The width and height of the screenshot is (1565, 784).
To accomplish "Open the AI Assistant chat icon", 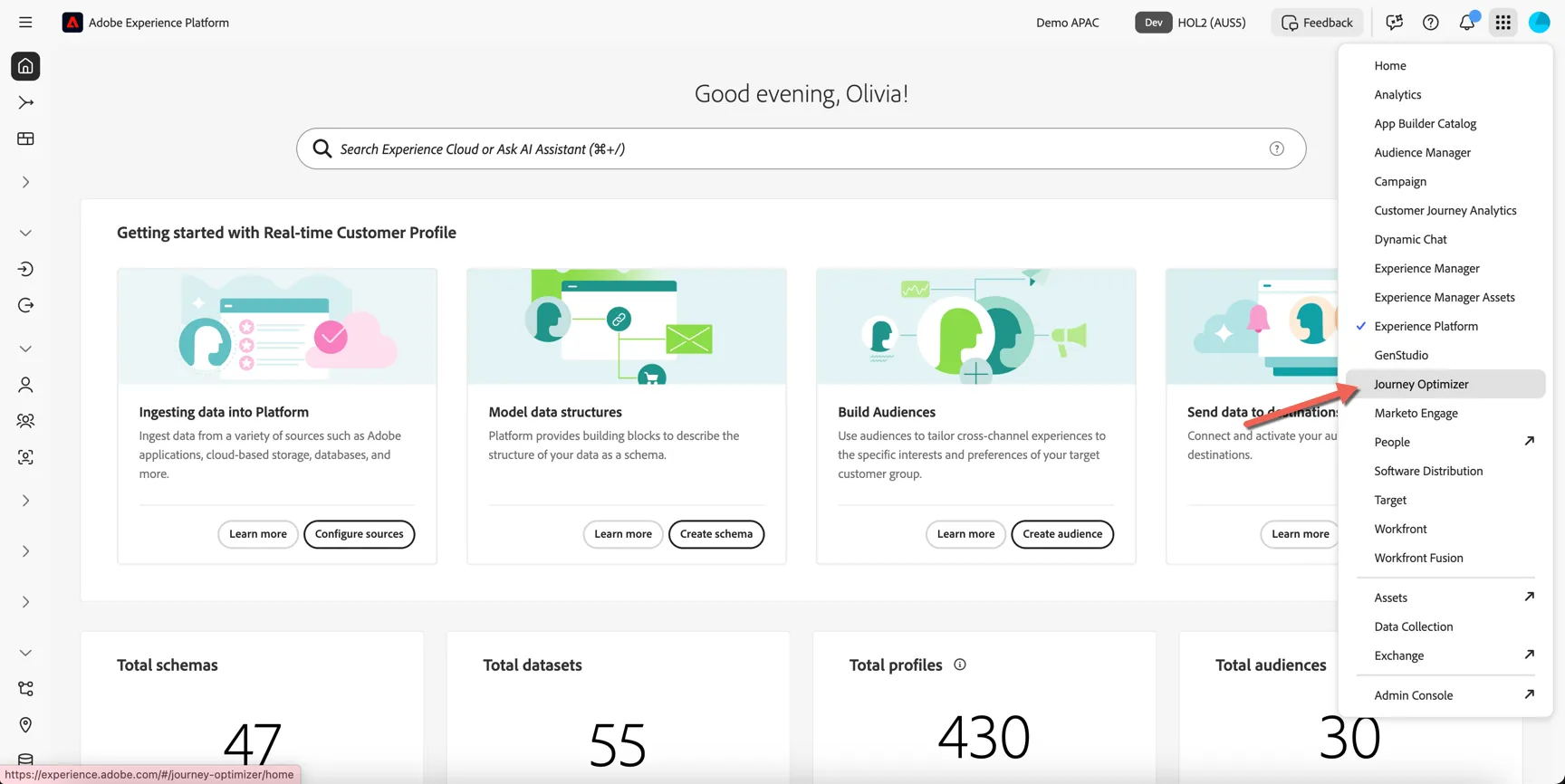I will (x=1394, y=23).
